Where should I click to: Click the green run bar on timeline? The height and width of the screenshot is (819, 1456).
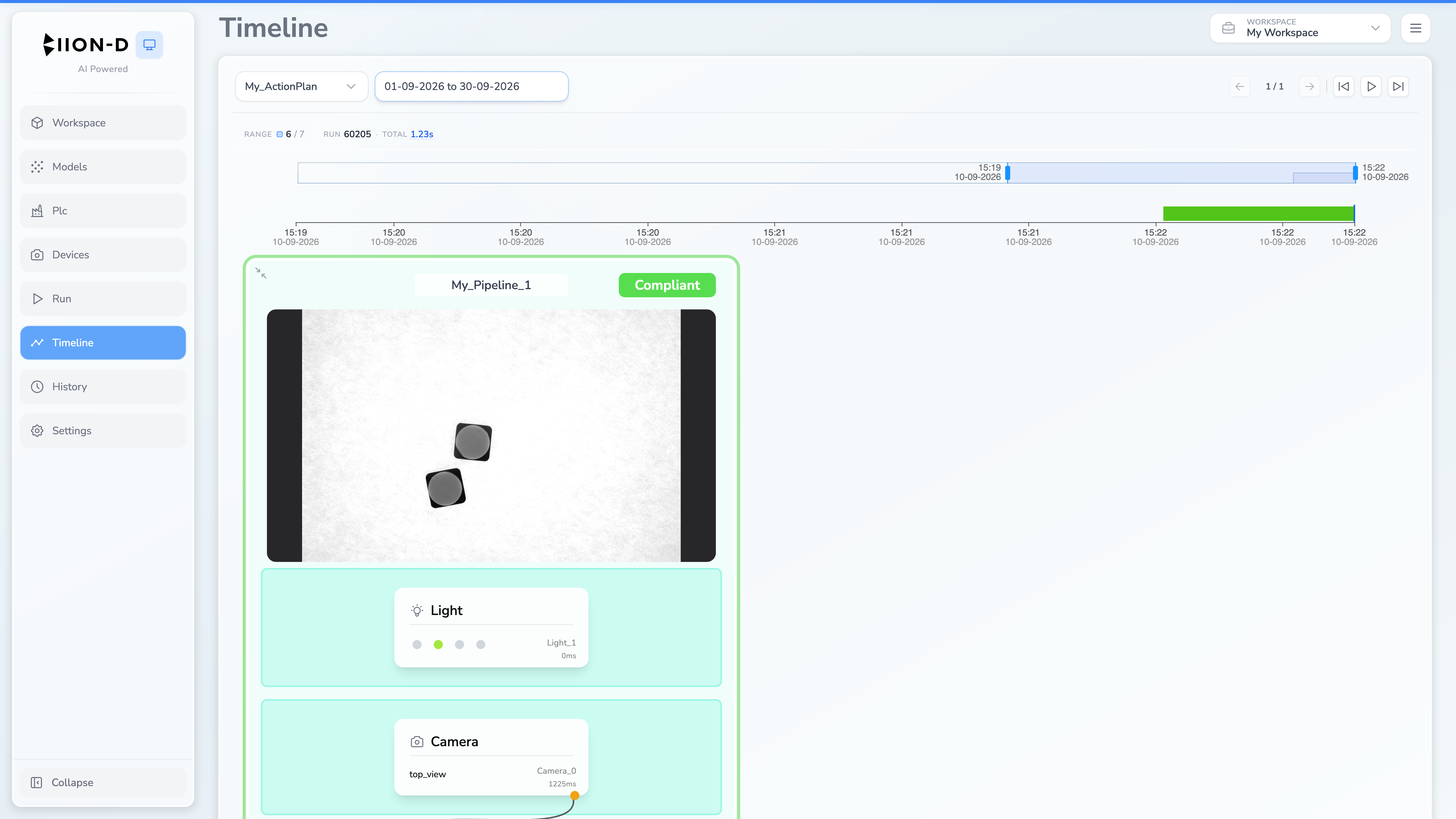coord(1259,214)
